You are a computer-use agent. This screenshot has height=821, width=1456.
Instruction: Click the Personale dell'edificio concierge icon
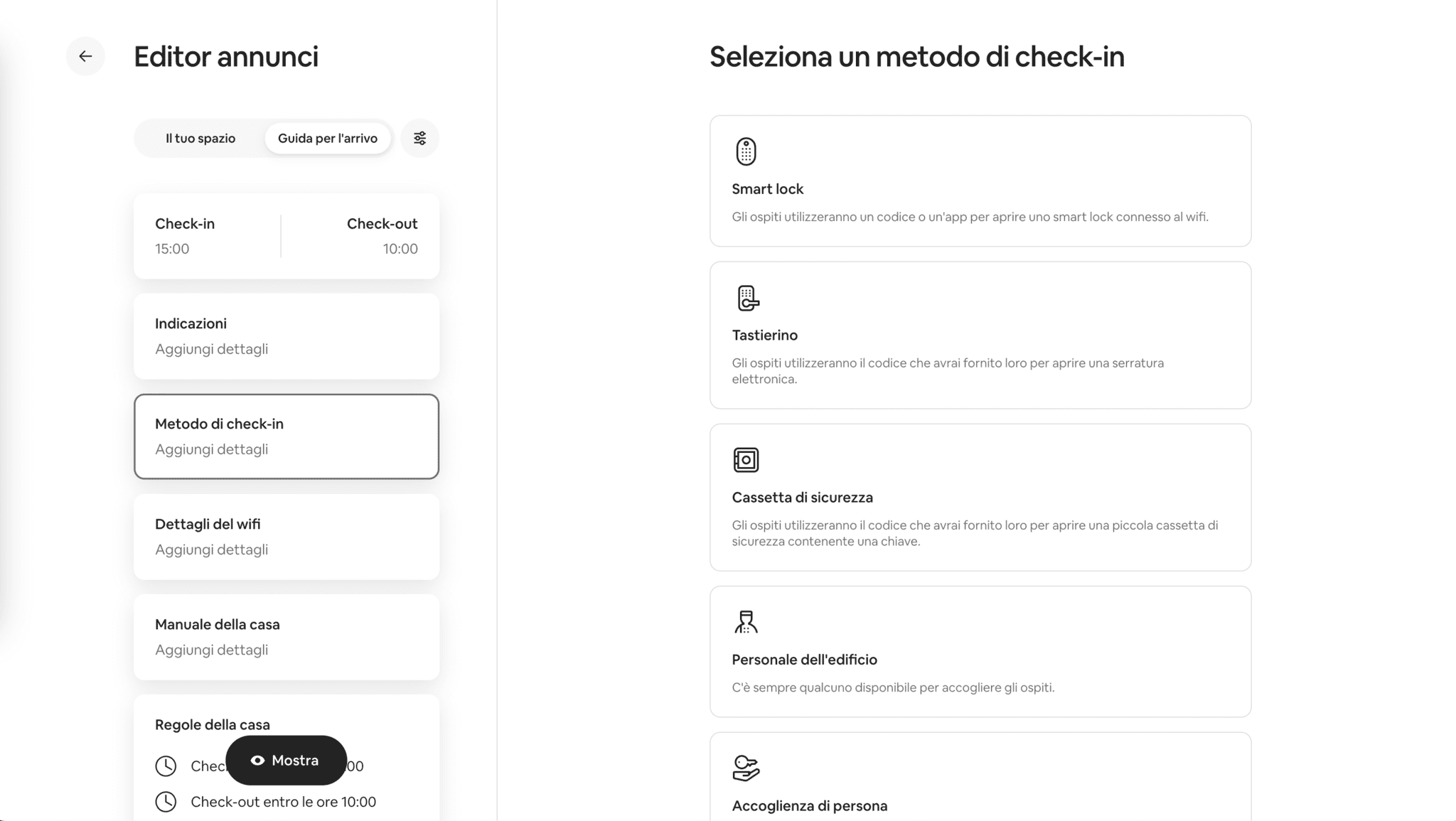(746, 622)
